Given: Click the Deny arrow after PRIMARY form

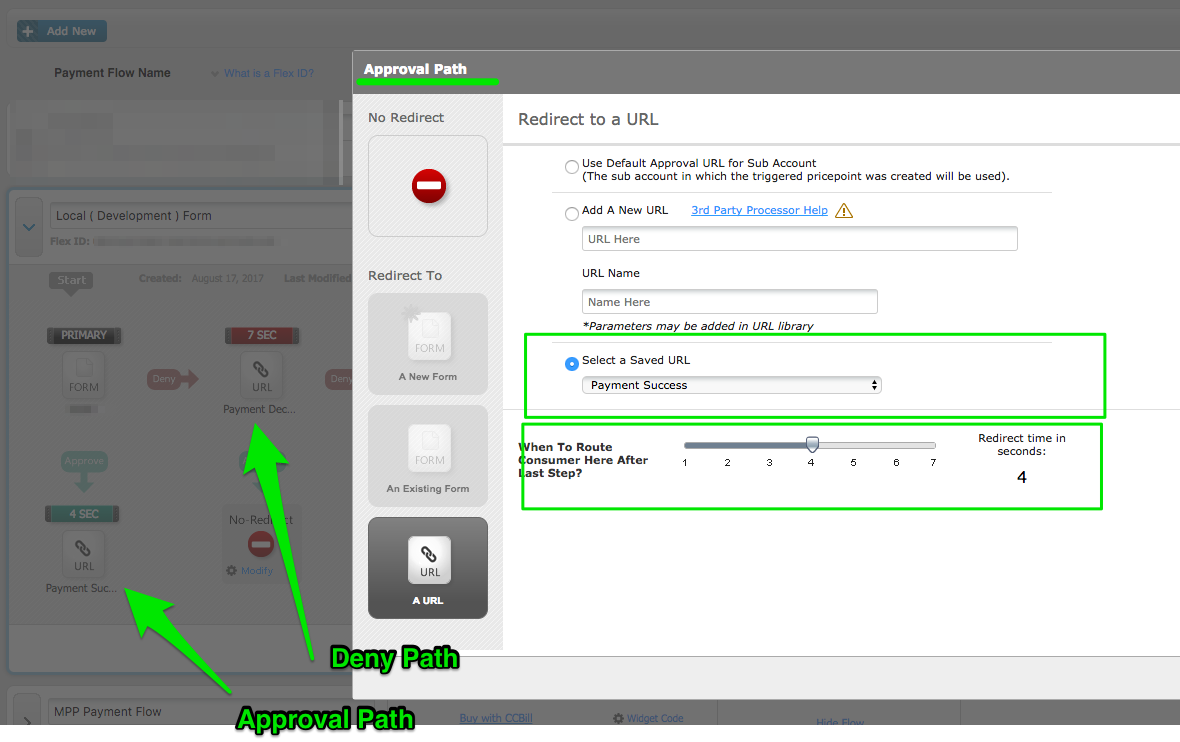Looking at the screenshot, I should point(172,379).
